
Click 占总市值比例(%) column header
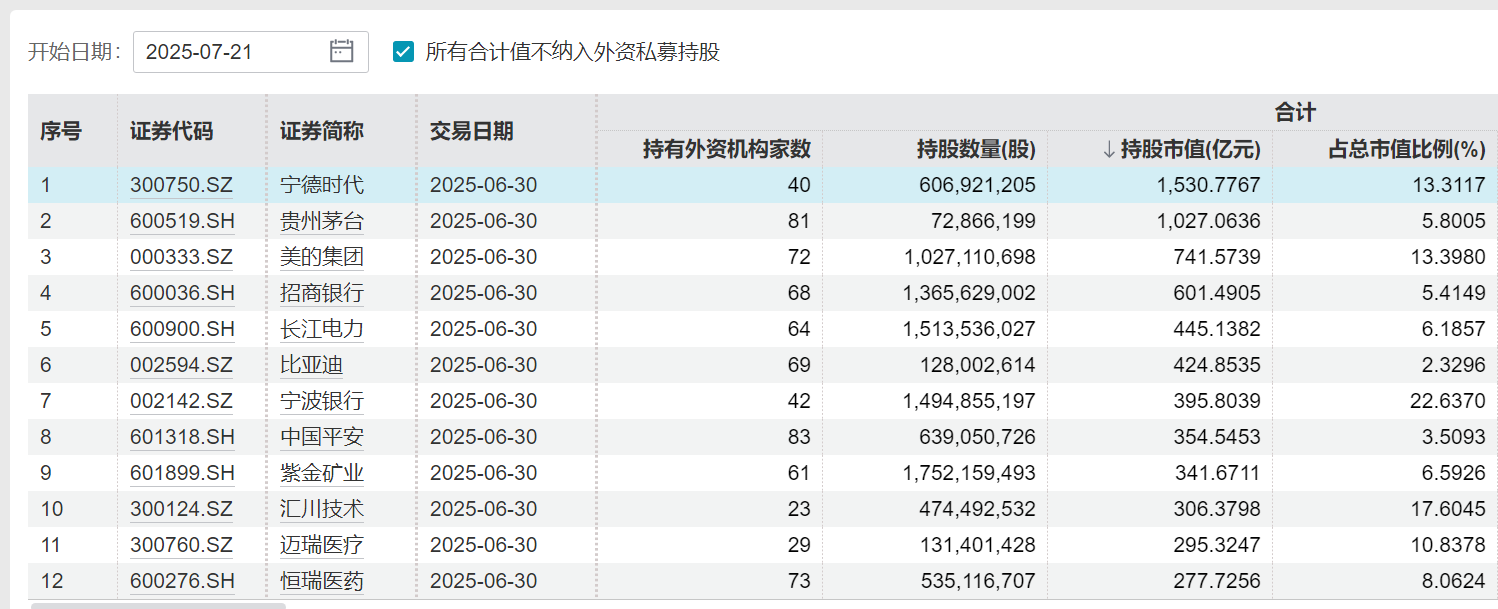click(1406, 150)
